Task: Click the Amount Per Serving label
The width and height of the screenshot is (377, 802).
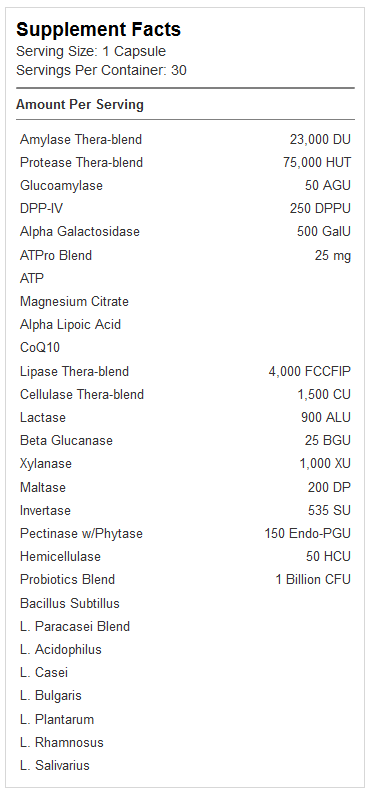Action: click(80, 104)
